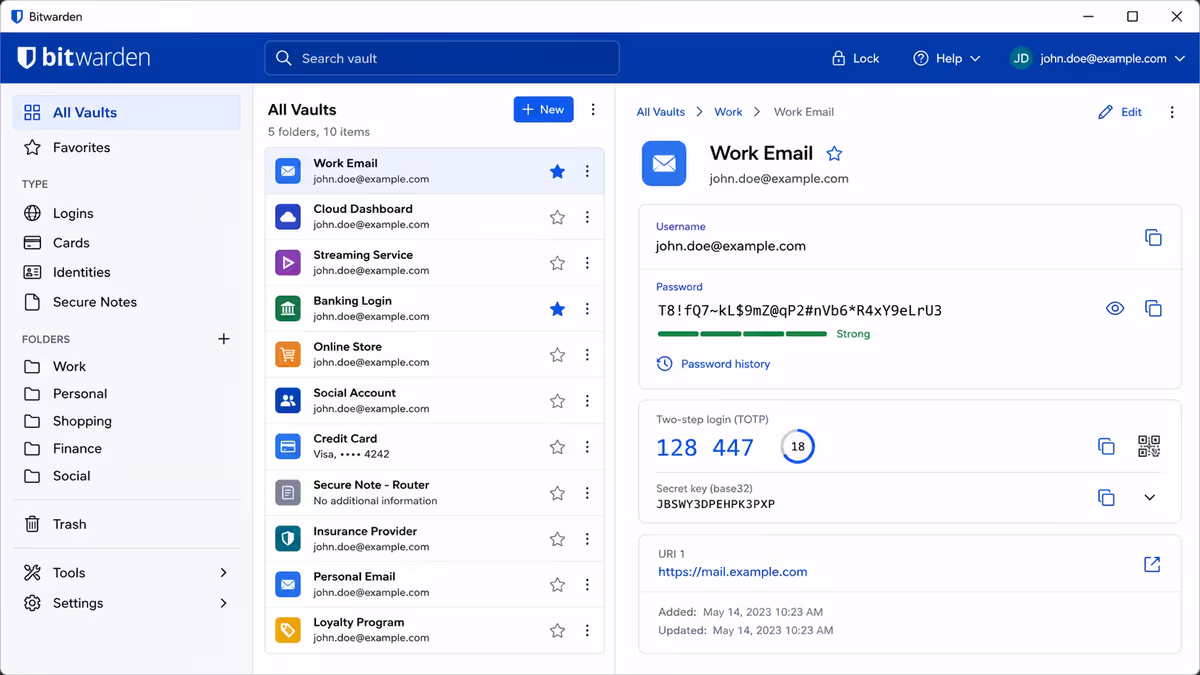Select All Vaults in sidebar
1200x675 pixels.
(127, 112)
